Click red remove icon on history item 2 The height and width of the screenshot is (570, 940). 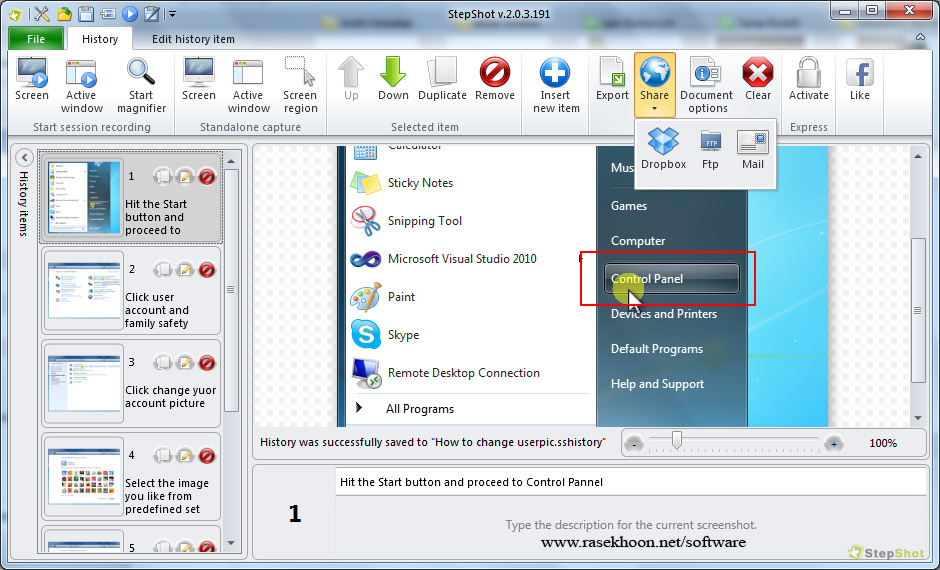coord(207,269)
